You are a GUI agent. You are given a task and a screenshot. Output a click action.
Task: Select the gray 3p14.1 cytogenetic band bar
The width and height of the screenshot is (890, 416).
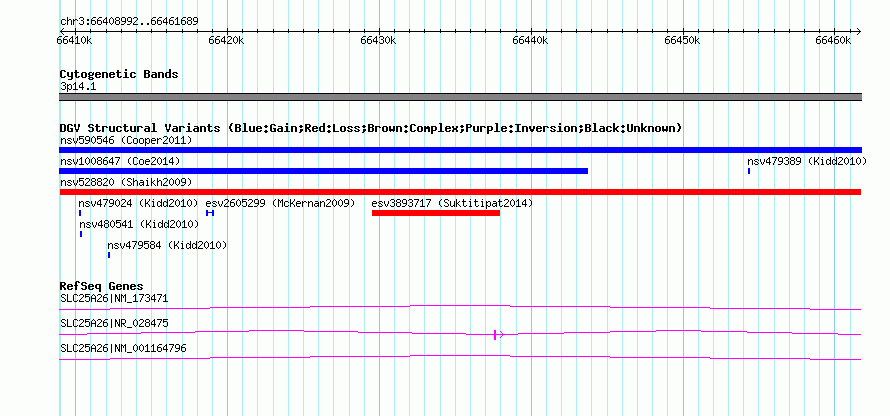(x=460, y=97)
